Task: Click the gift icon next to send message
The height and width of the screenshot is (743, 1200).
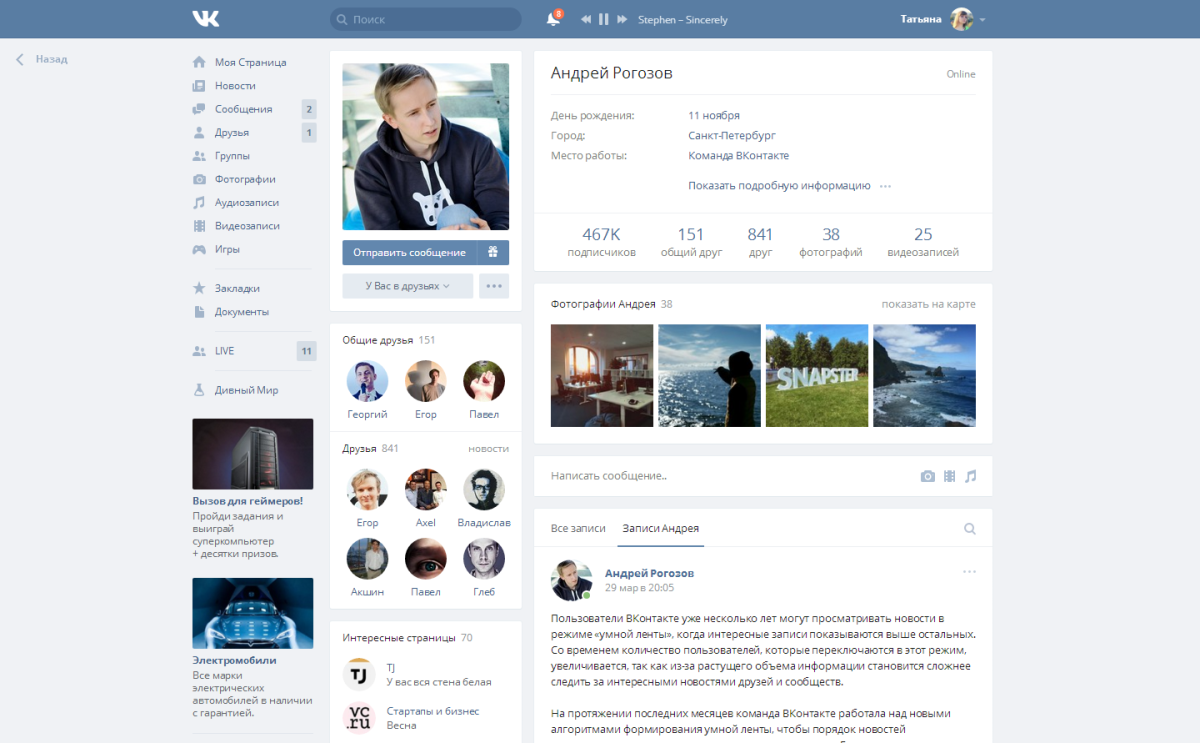Action: click(x=493, y=253)
